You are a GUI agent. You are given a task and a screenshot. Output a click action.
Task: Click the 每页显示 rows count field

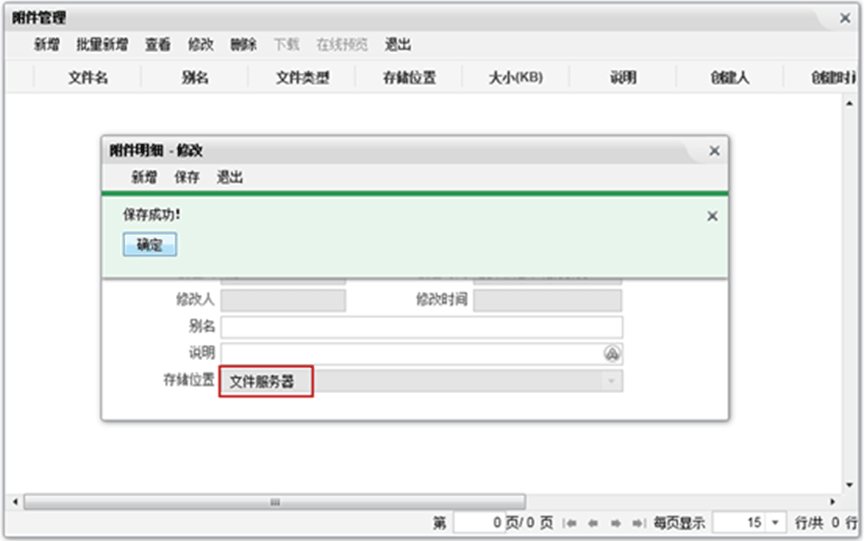pyautogui.click(x=738, y=522)
